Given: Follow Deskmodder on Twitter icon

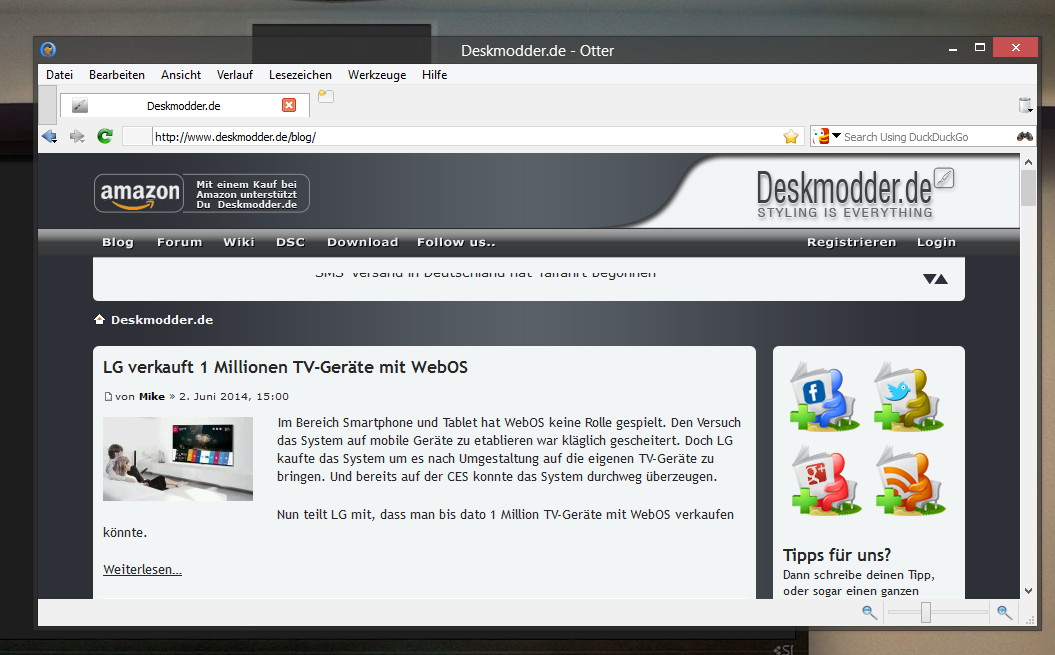Looking at the screenshot, I should coord(908,397).
